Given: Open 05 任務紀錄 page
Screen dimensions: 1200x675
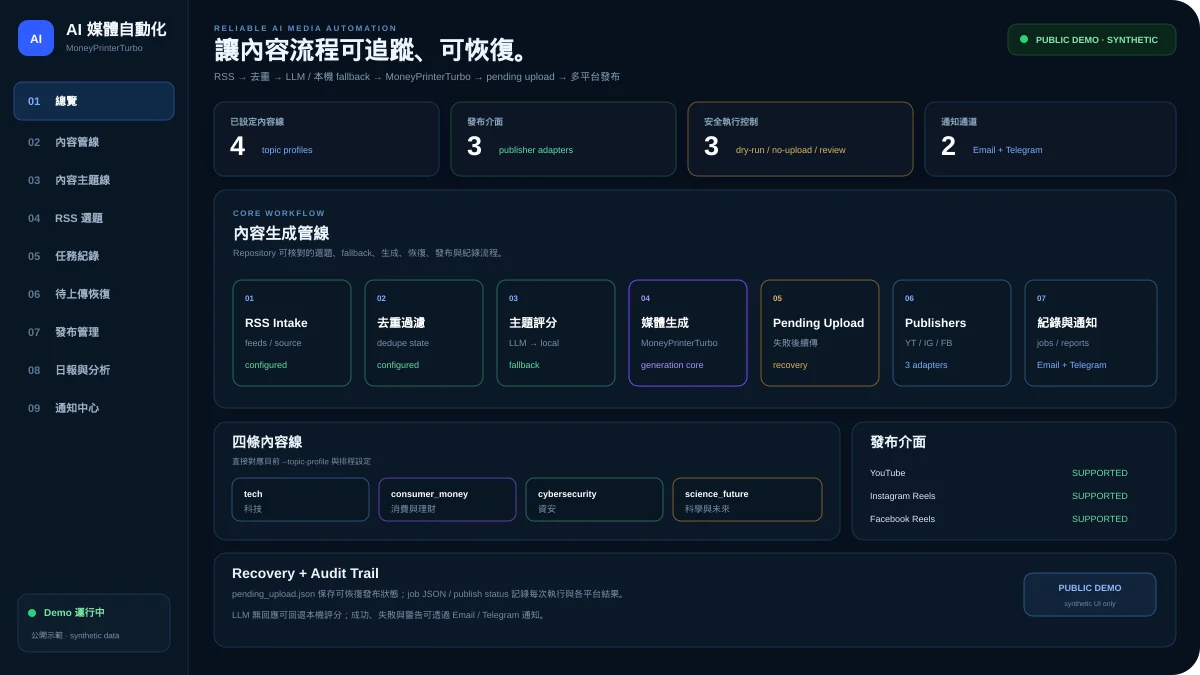Looking at the screenshot, I should [x=94, y=256].
